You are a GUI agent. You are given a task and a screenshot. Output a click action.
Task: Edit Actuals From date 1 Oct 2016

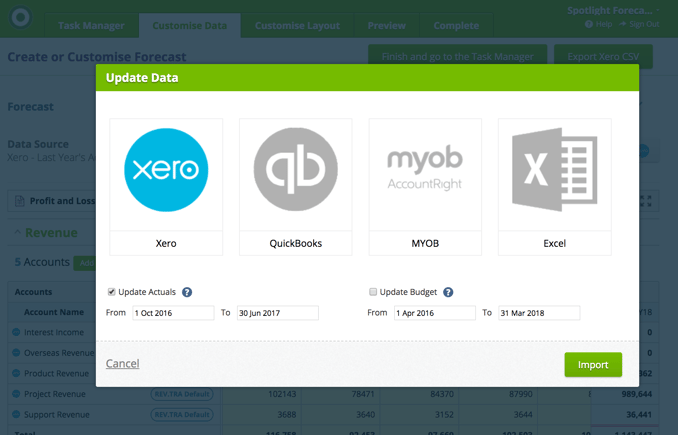coord(173,313)
